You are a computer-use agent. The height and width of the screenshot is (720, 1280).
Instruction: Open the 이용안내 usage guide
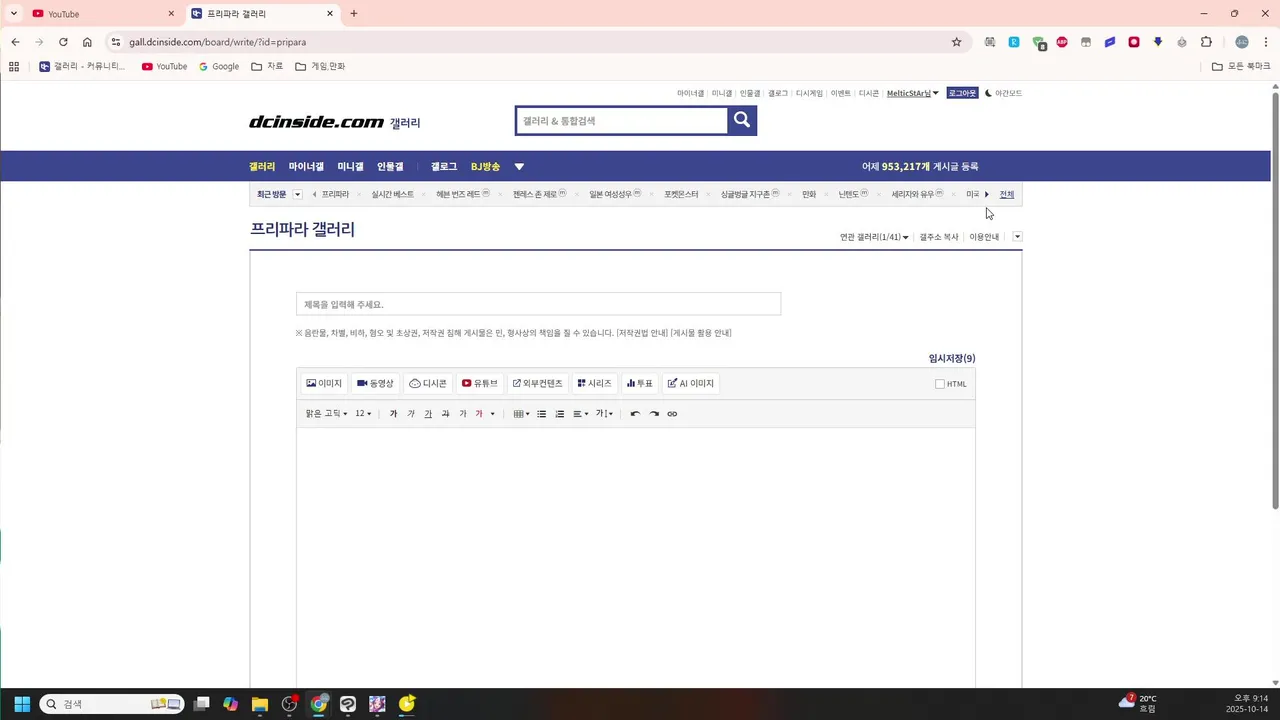point(984,237)
